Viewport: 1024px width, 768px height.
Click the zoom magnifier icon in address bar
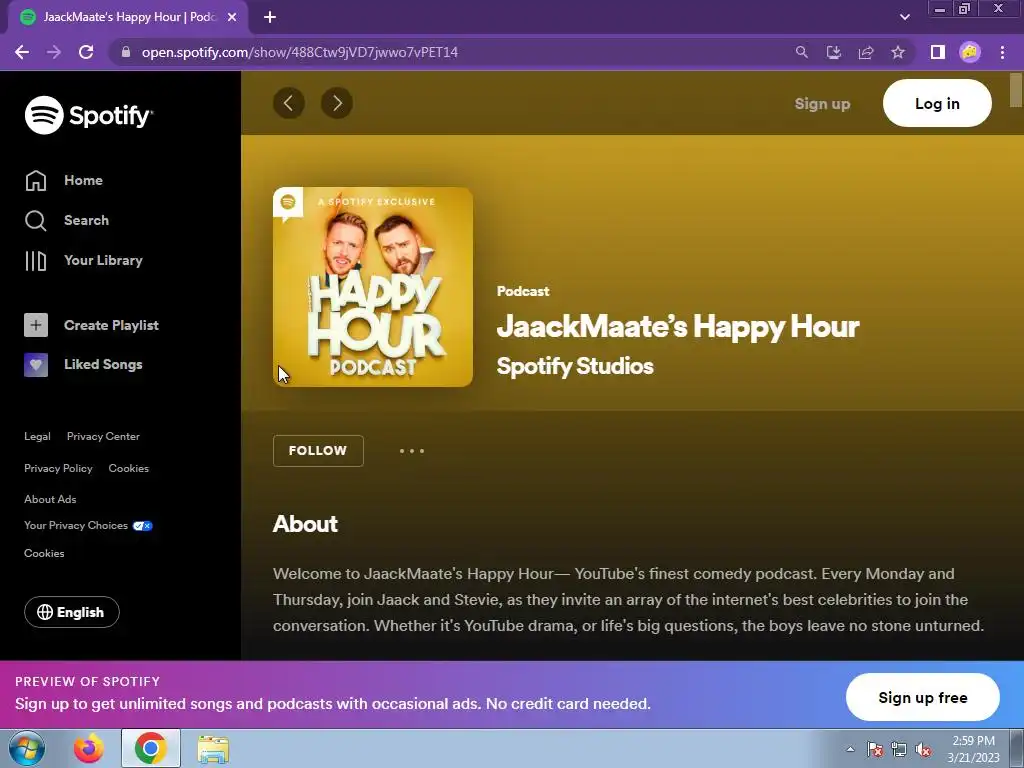801,52
